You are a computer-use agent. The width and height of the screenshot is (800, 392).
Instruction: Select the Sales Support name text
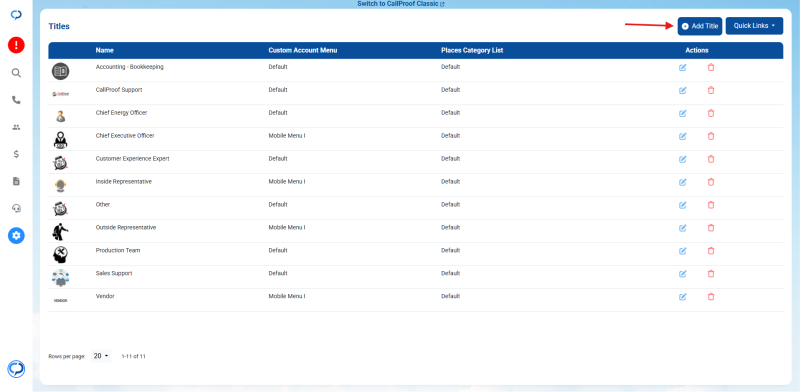pyautogui.click(x=114, y=274)
